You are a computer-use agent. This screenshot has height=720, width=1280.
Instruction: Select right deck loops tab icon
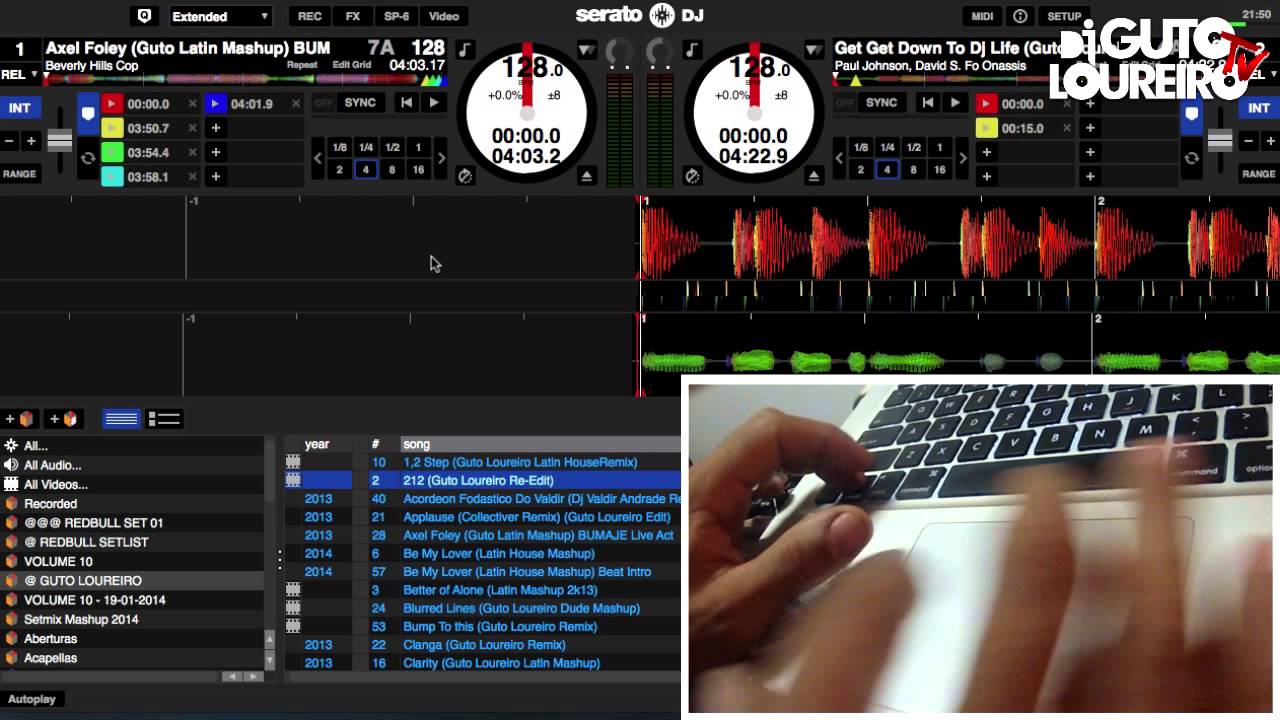point(1191,158)
